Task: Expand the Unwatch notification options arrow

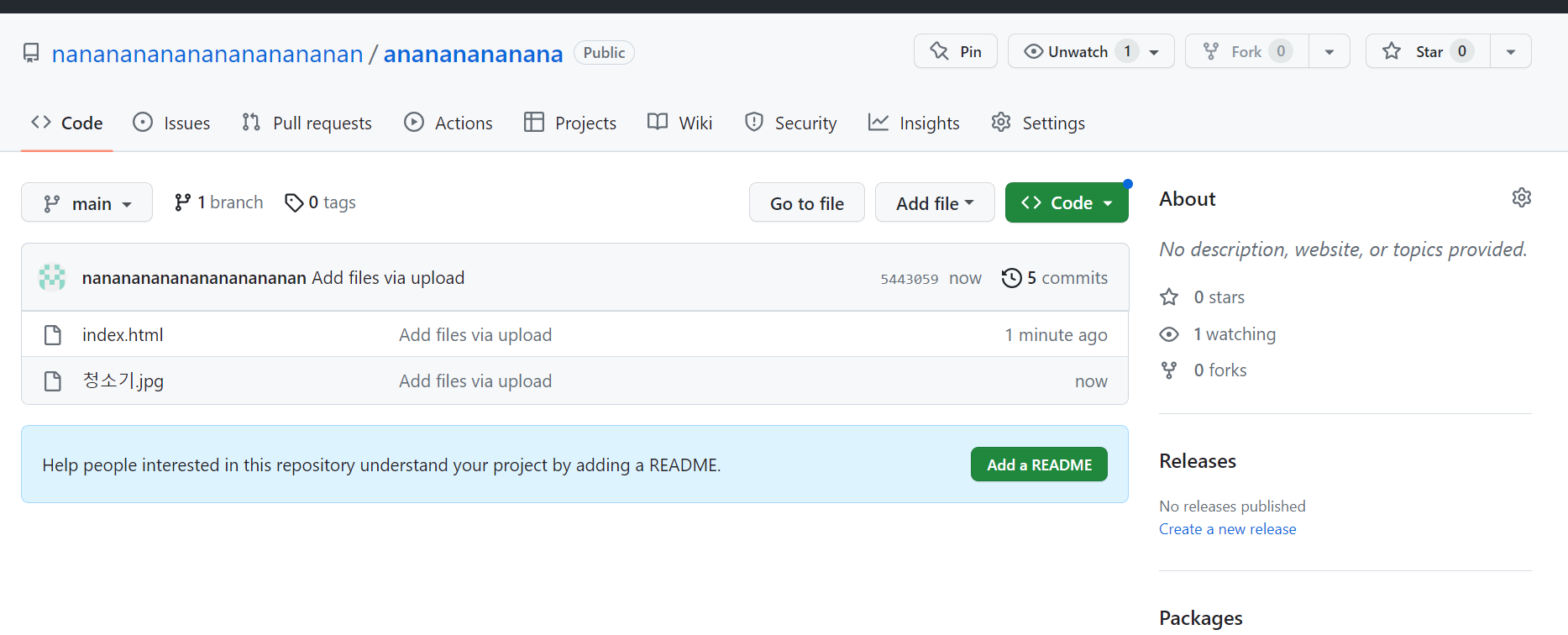Action: pos(1155,52)
